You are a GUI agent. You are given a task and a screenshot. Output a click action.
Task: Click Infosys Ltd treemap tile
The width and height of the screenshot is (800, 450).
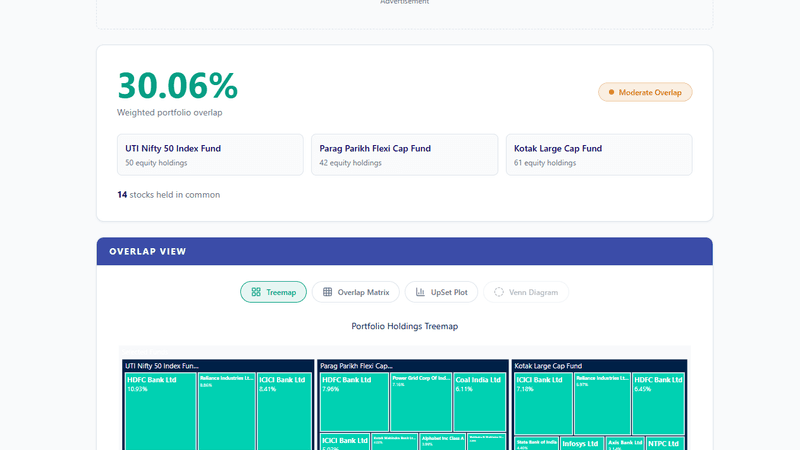coord(582,443)
